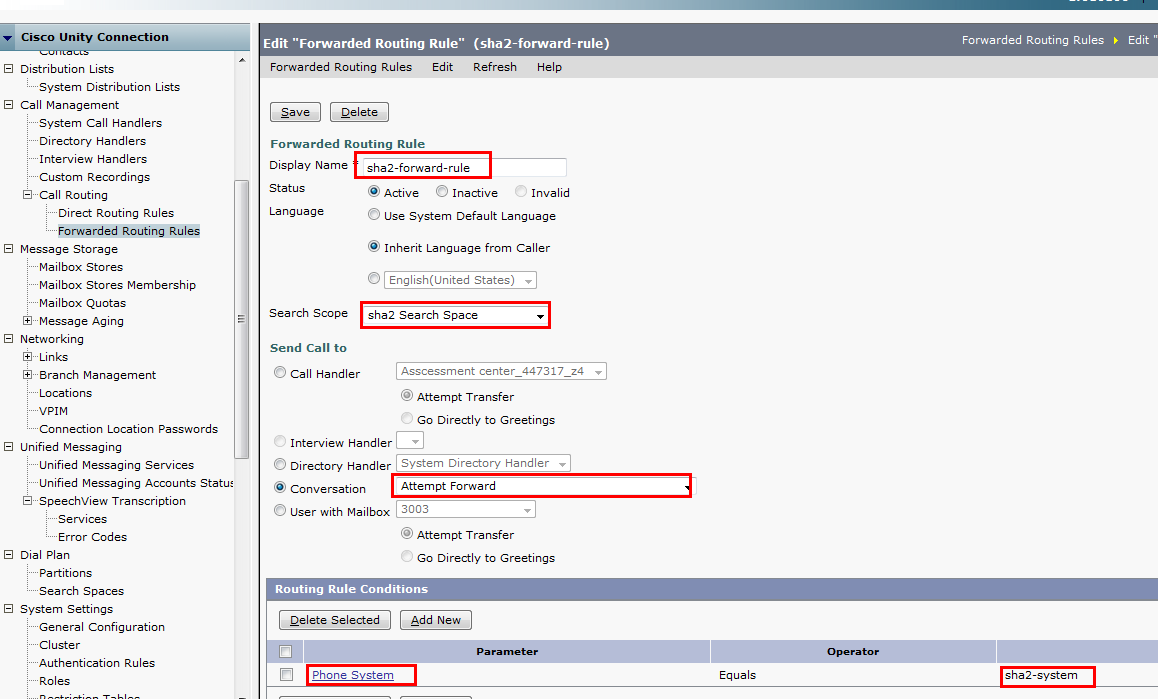The image size is (1158, 699).
Task: Collapse the Call Management tree node
Action: pyautogui.click(x=9, y=105)
